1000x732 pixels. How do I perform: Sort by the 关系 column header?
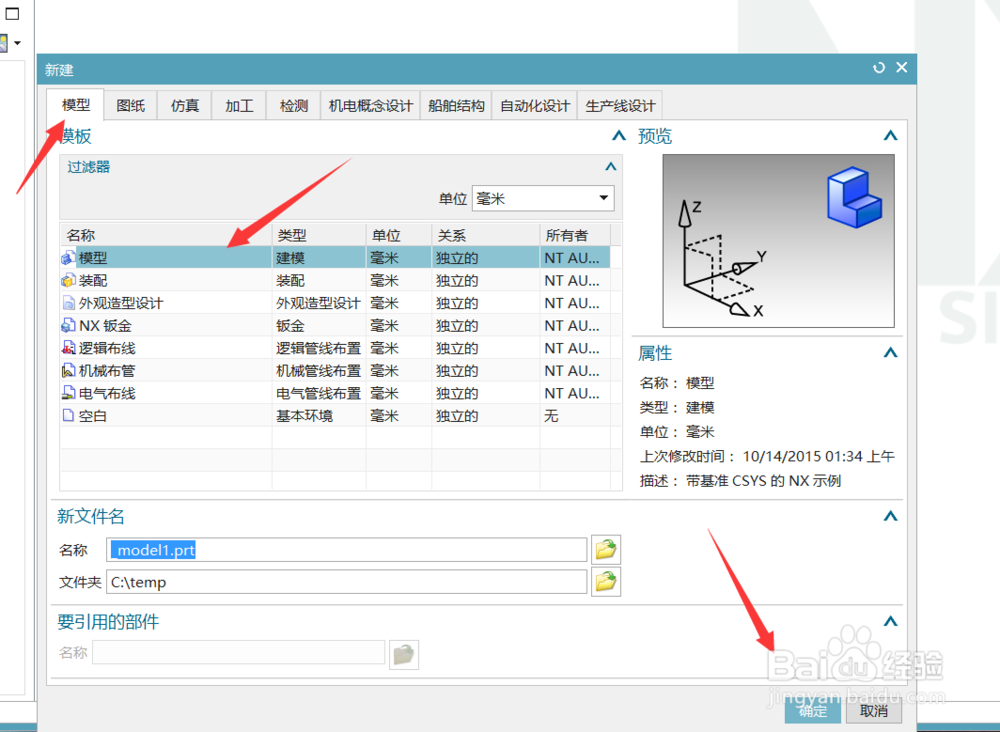[486, 235]
